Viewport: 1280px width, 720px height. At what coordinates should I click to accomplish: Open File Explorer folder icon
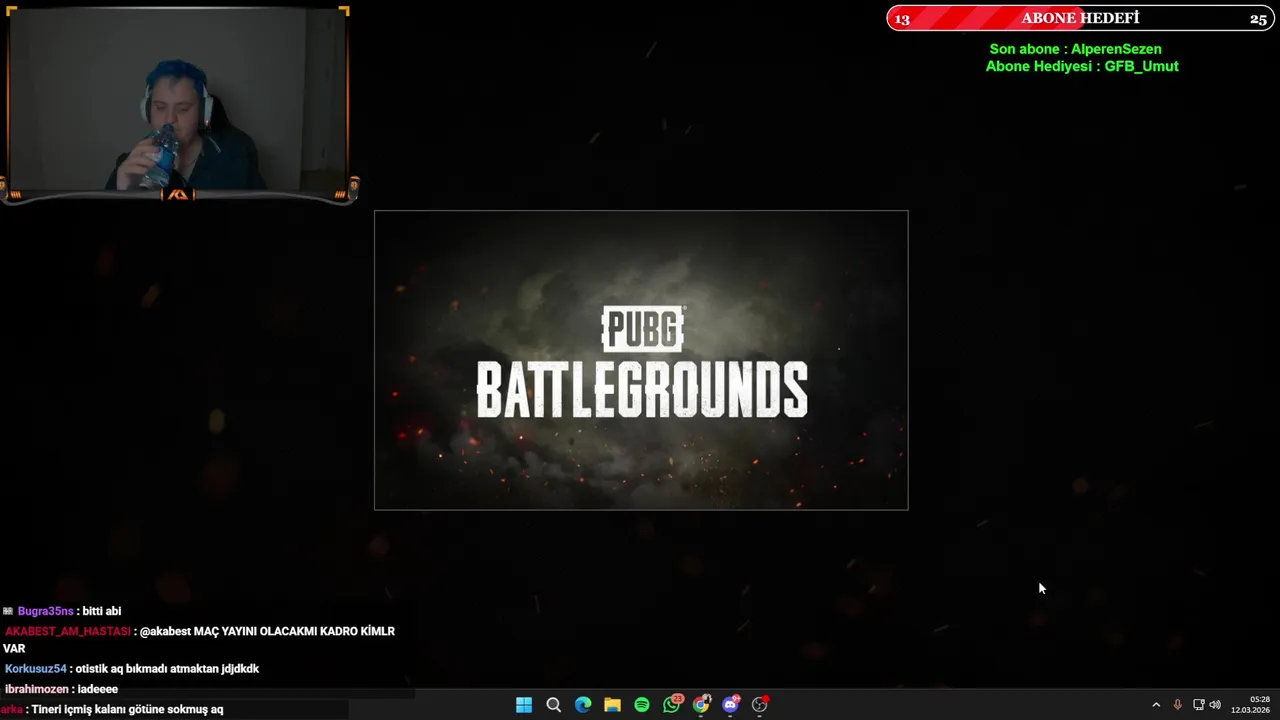pos(612,705)
